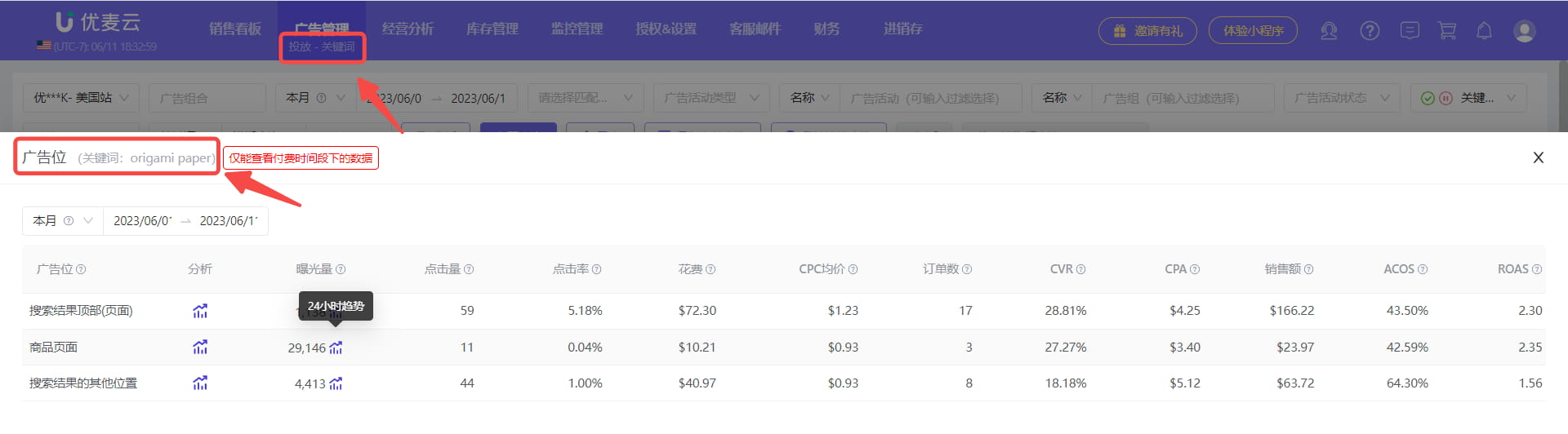The width and height of the screenshot is (1568, 434).
Task: Click 64.30% ACOS value
Action: point(1407,383)
